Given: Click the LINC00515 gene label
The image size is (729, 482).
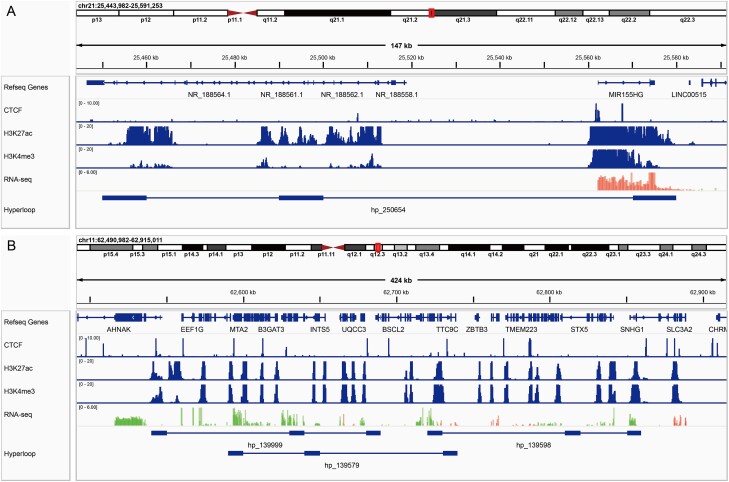Looking at the screenshot, I should click(689, 94).
